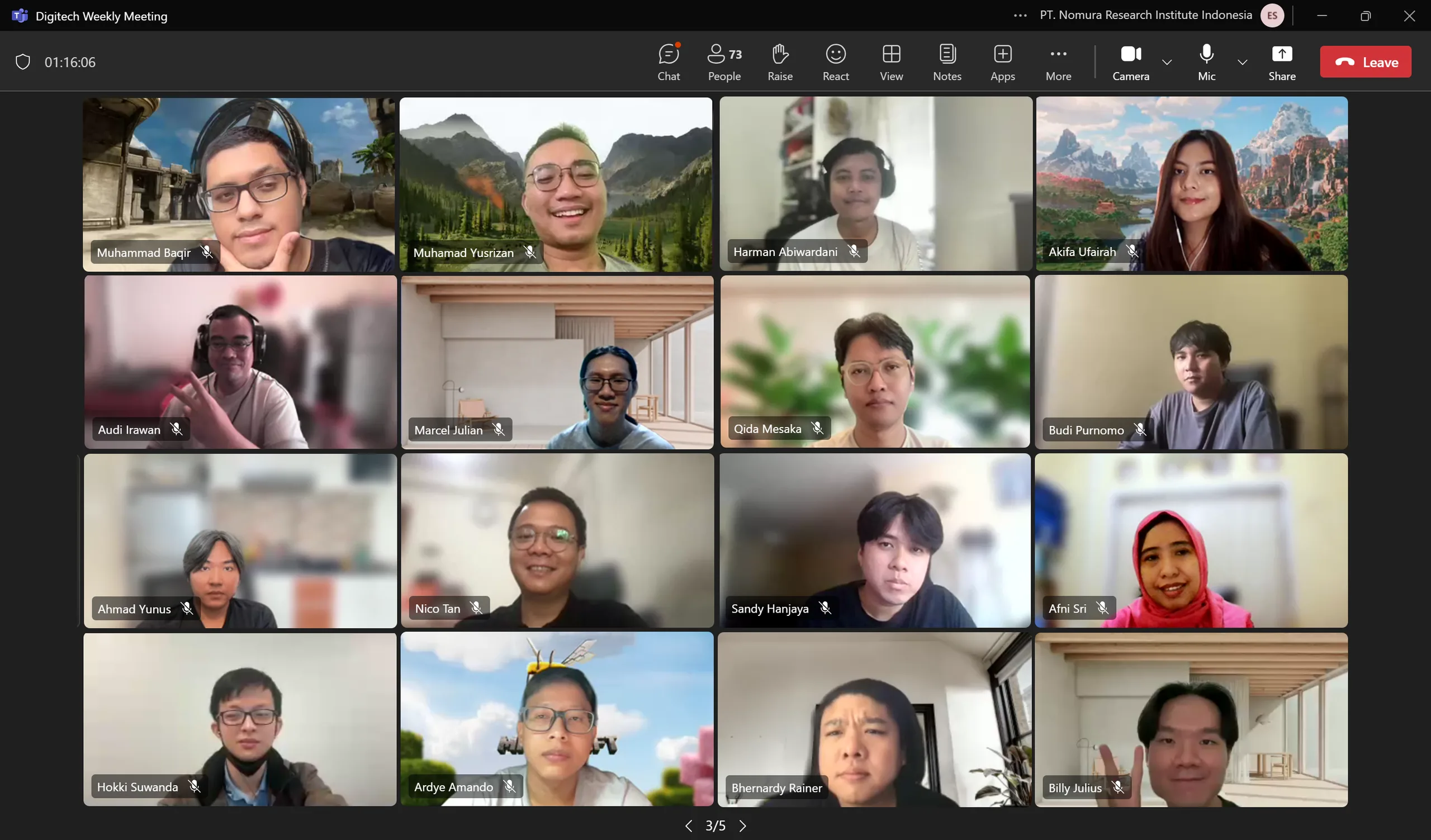Go to previous page of participants
The image size is (1431, 840).
click(688, 825)
